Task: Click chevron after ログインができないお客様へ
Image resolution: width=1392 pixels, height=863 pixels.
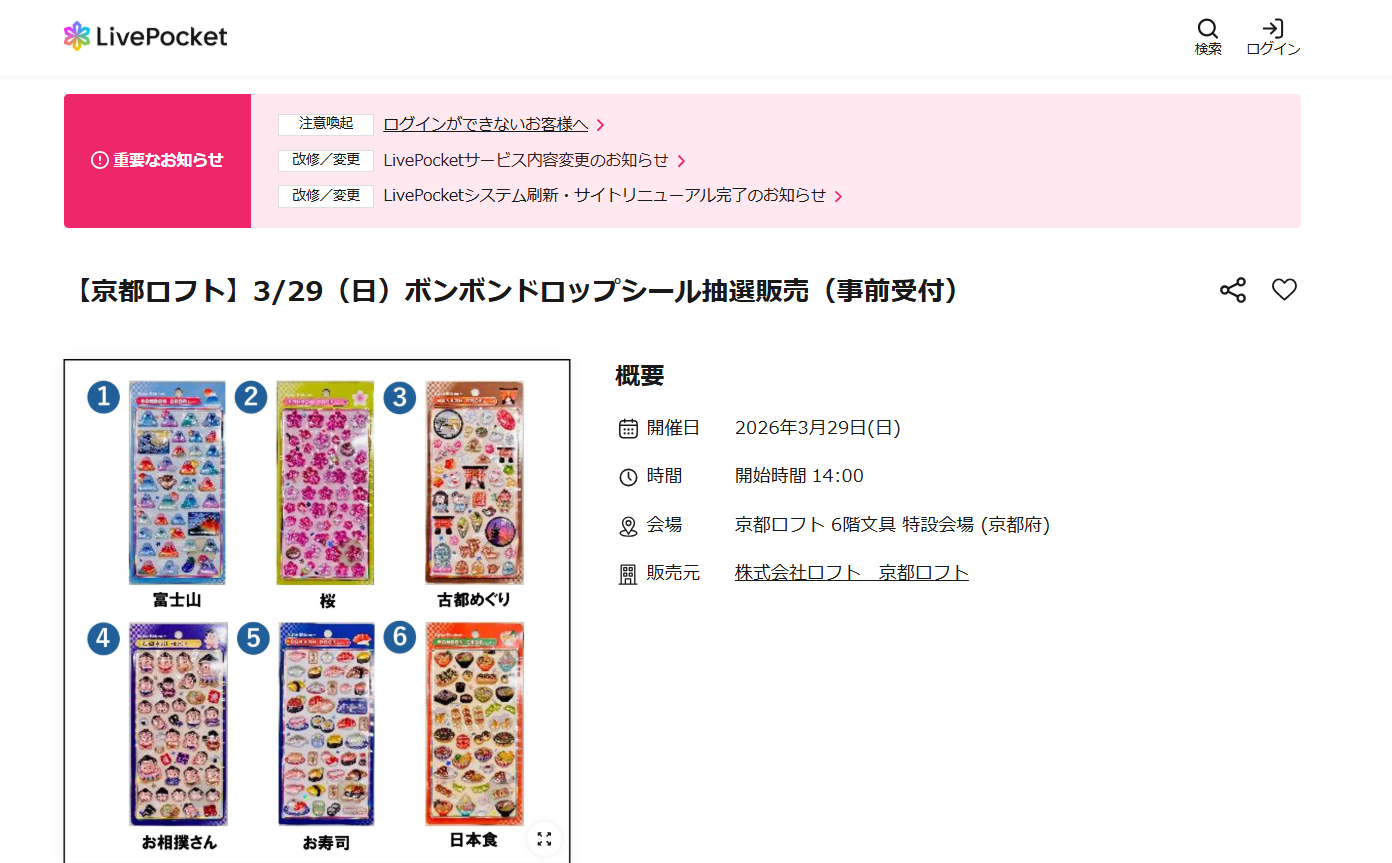Action: coord(600,125)
